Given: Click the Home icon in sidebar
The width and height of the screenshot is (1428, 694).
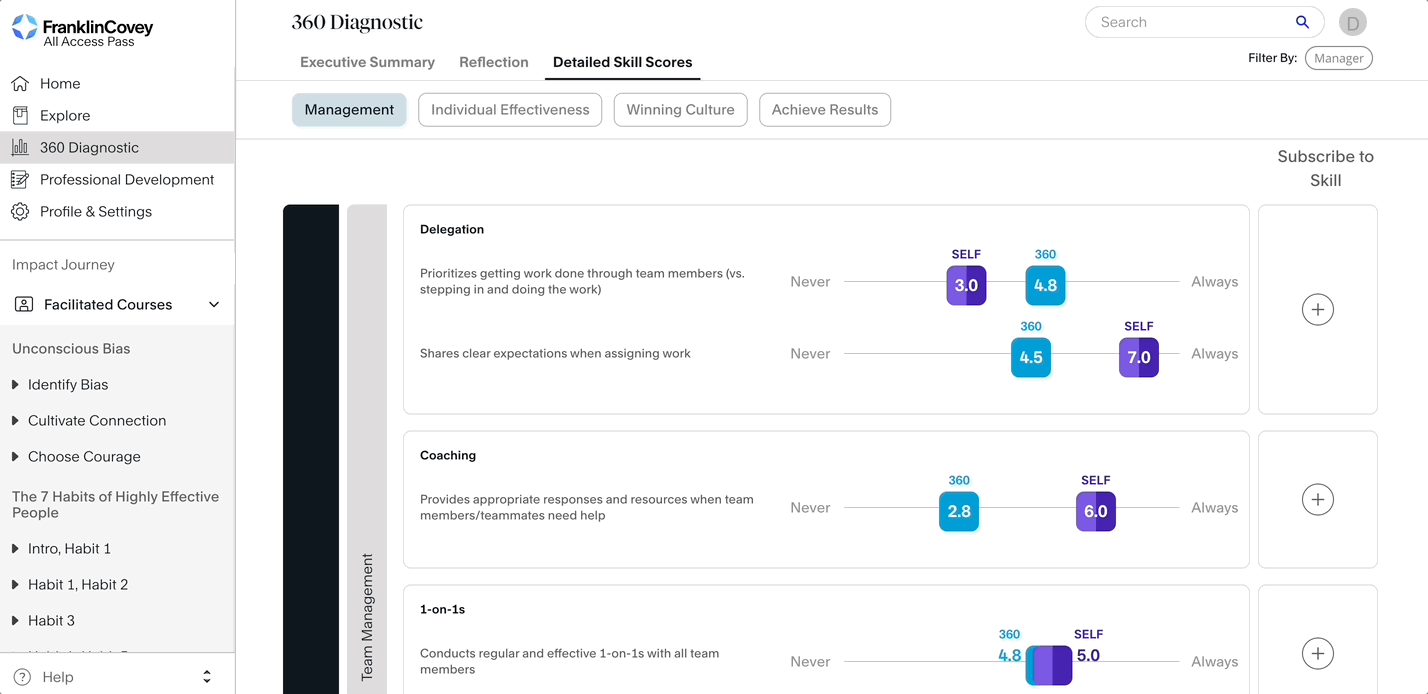Looking at the screenshot, I should pyautogui.click(x=20, y=84).
